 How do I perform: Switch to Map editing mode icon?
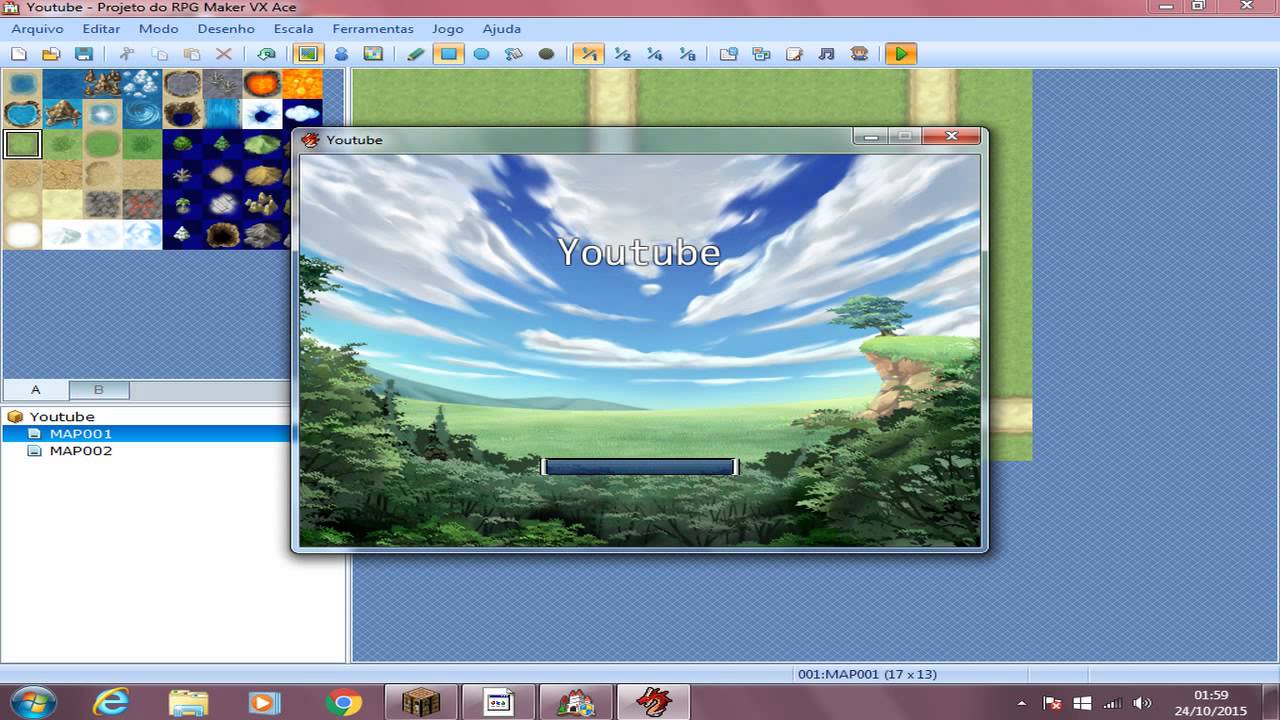(308, 54)
